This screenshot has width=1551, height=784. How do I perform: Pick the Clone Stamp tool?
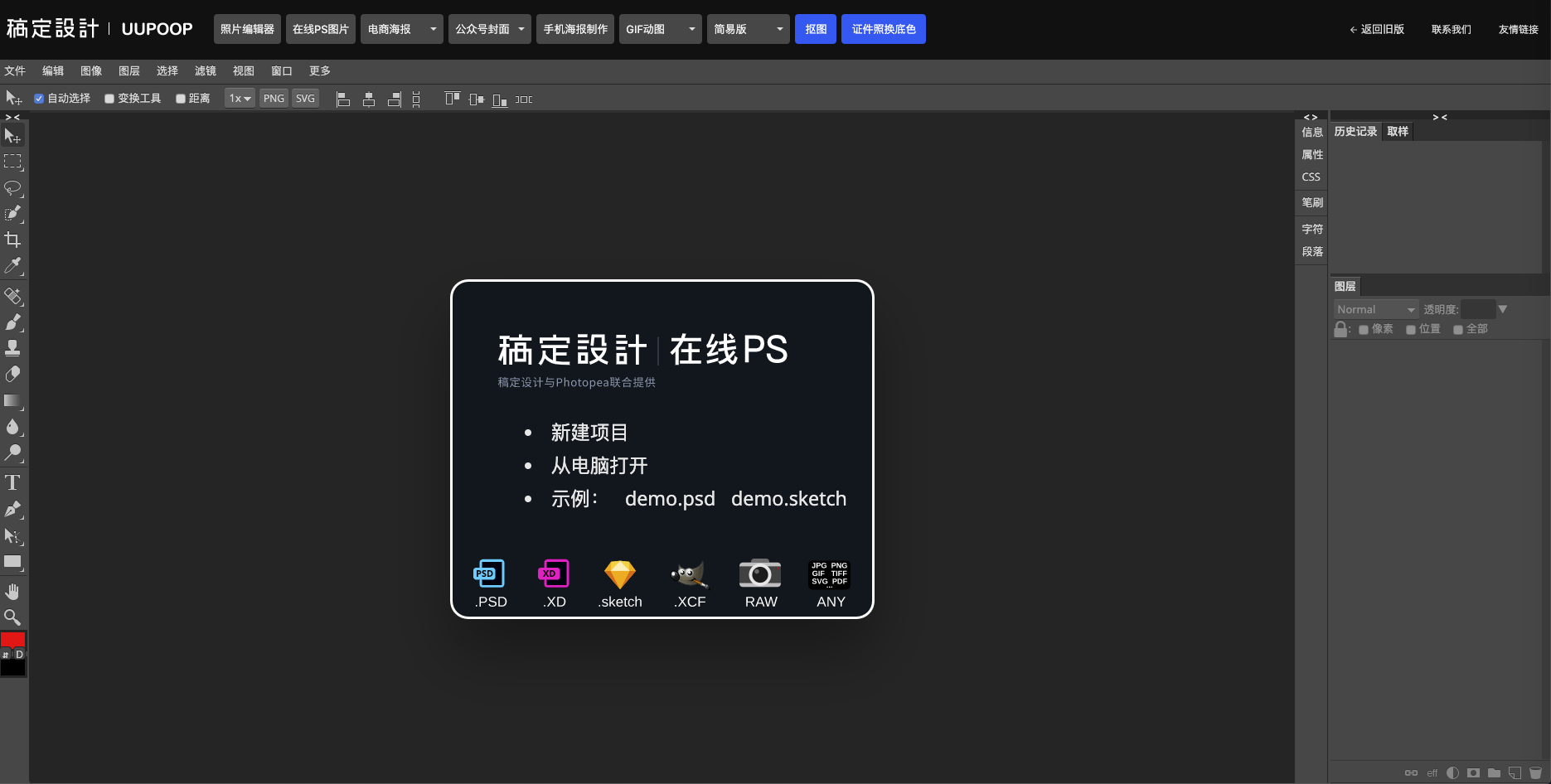tap(12, 348)
